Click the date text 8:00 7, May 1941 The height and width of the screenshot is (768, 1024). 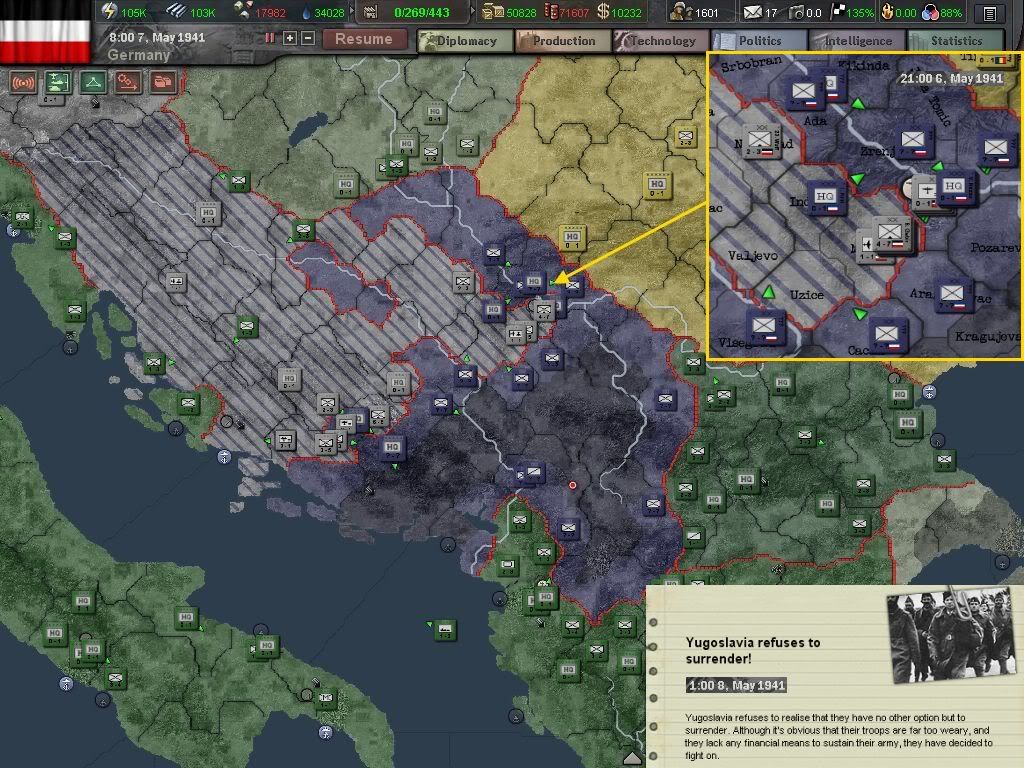coord(157,38)
